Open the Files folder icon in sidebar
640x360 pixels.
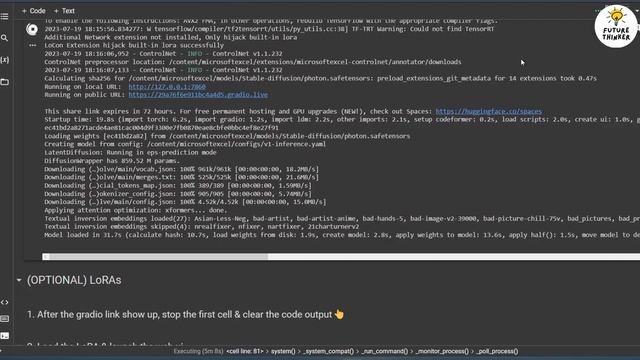(x=4, y=82)
